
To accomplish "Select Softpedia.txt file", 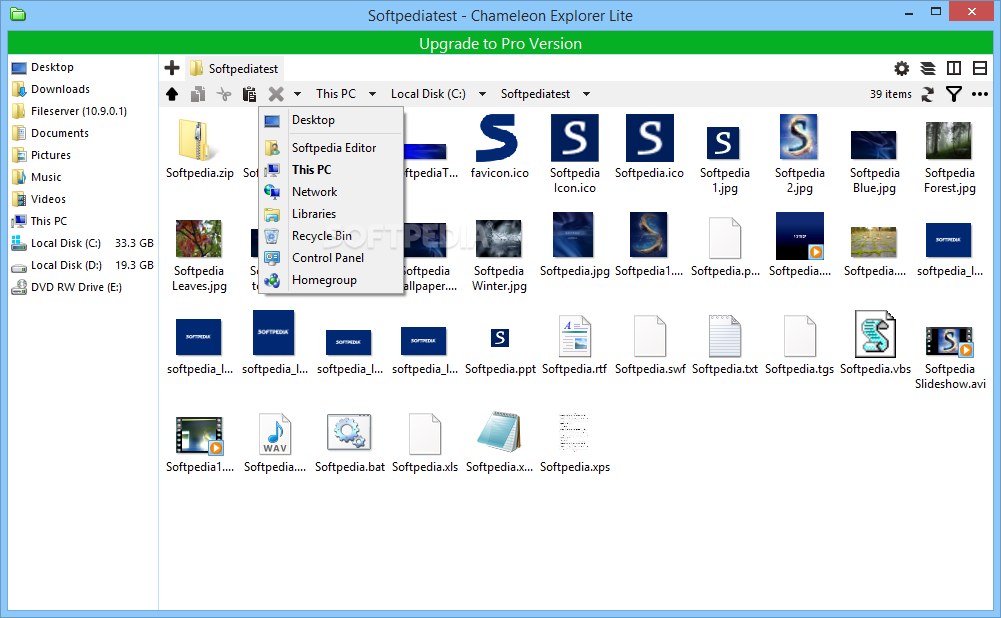I will pos(725,345).
